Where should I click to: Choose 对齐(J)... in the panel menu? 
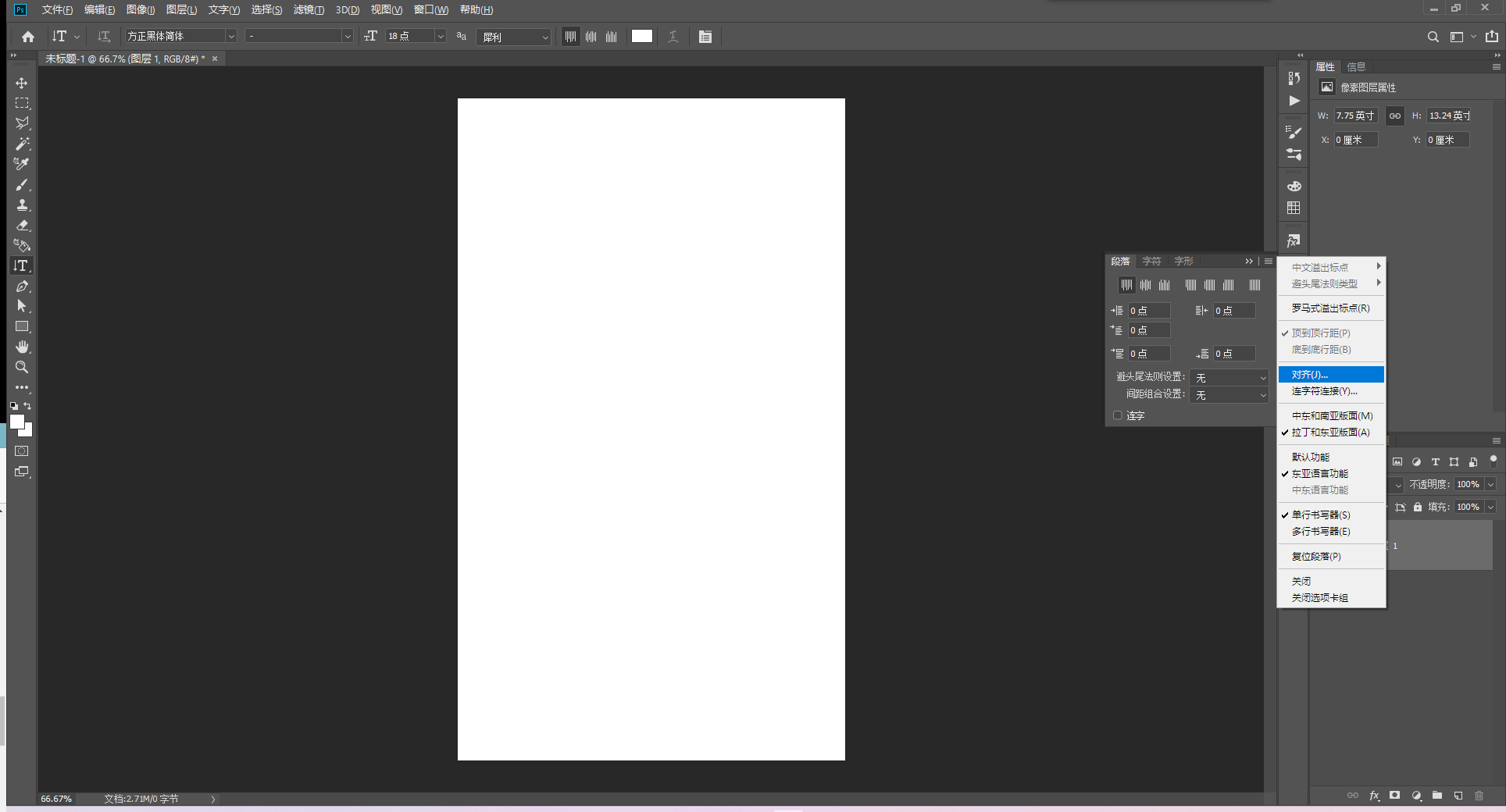point(1331,375)
